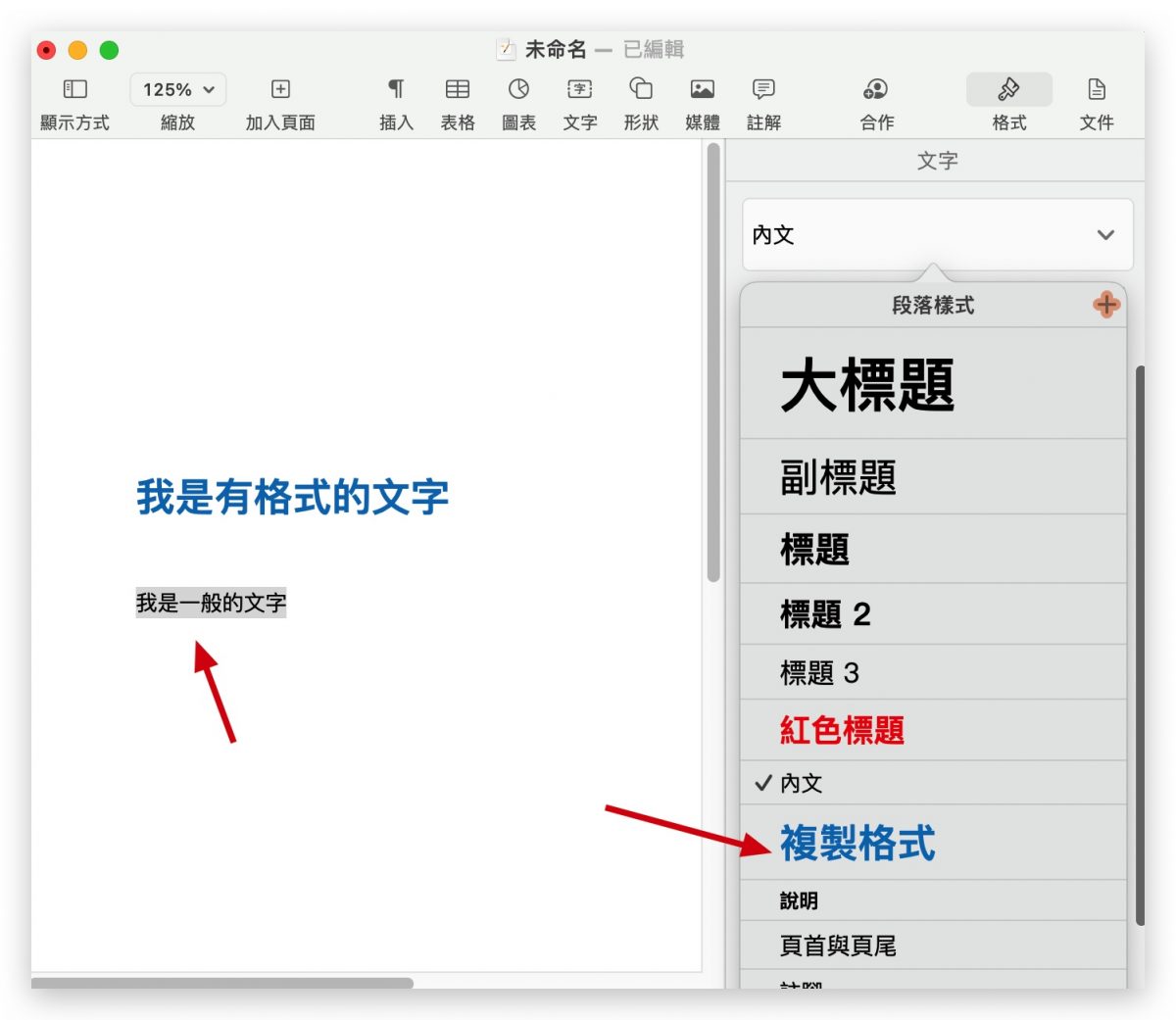This screenshot has width=1176, height=1020.
Task: Open the 形狀 shapes icon
Action: pyautogui.click(x=641, y=88)
